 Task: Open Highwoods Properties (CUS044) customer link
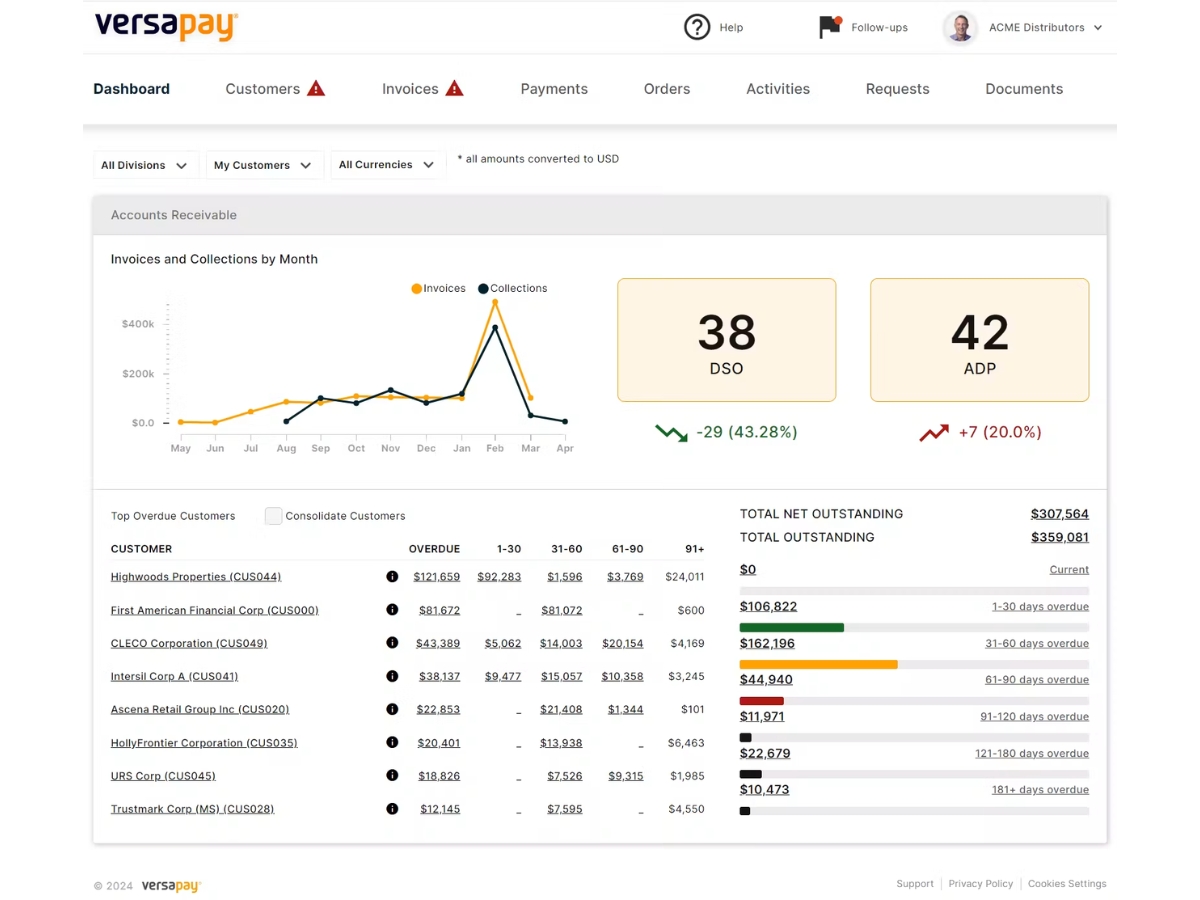(x=196, y=576)
